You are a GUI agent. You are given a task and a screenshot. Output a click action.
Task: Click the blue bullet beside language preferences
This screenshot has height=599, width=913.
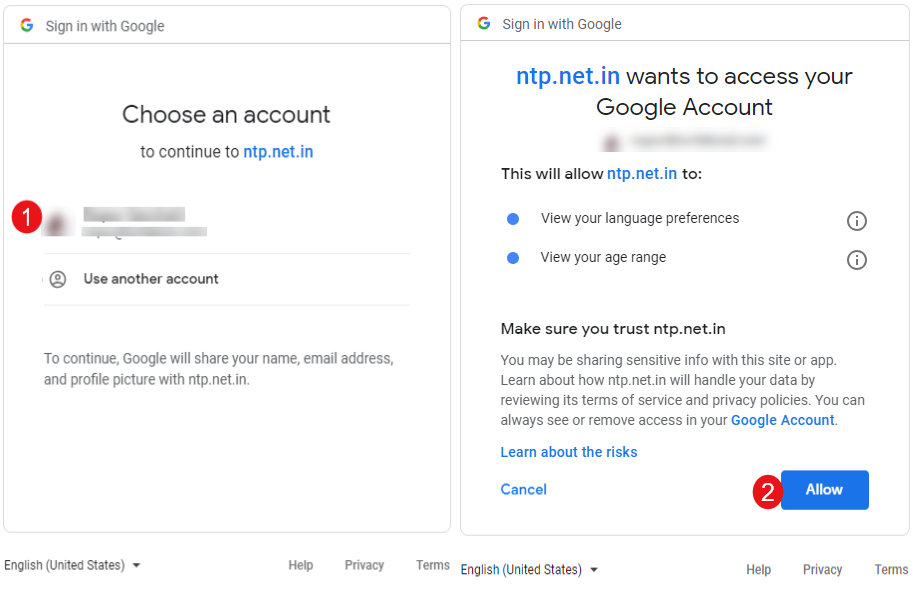(513, 219)
